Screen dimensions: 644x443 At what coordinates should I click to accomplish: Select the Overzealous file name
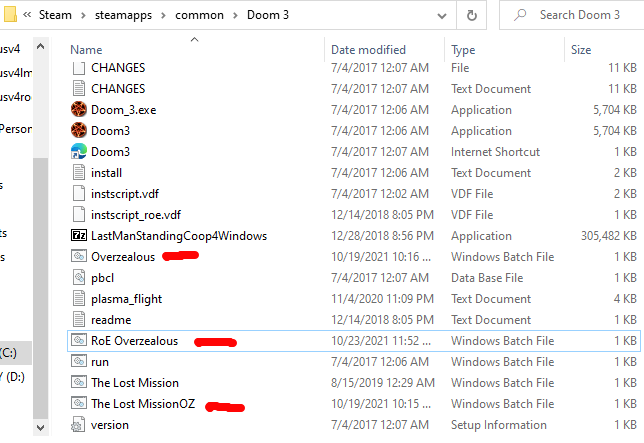[123, 257]
